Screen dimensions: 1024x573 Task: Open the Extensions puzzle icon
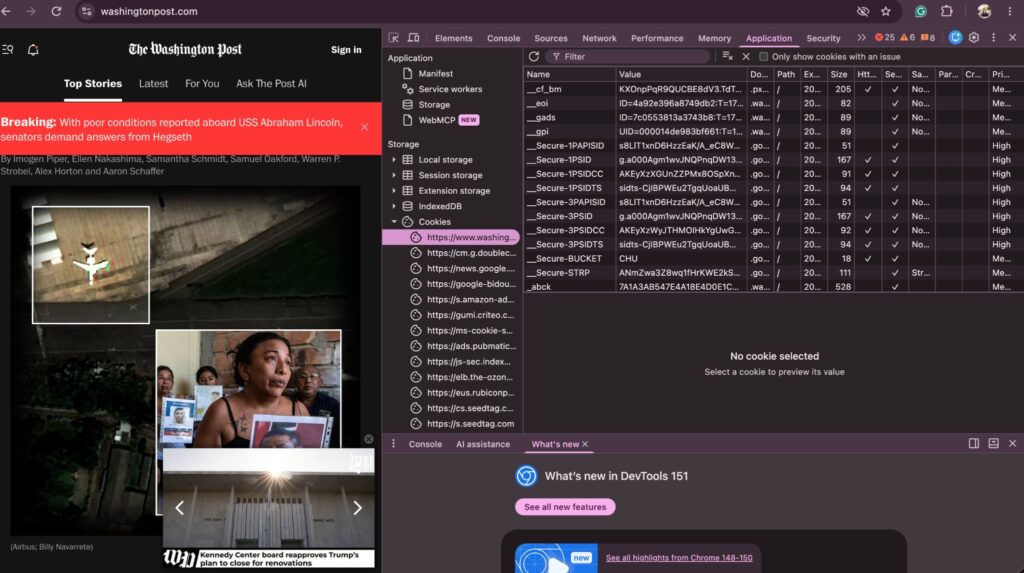point(946,11)
